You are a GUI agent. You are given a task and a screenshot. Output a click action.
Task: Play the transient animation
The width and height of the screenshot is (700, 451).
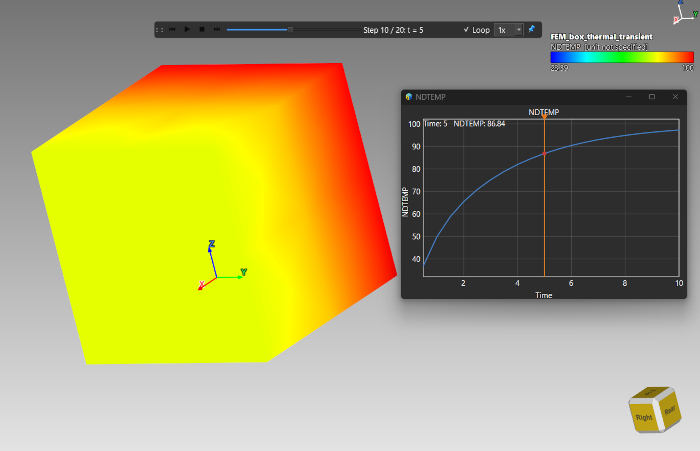pos(187,29)
